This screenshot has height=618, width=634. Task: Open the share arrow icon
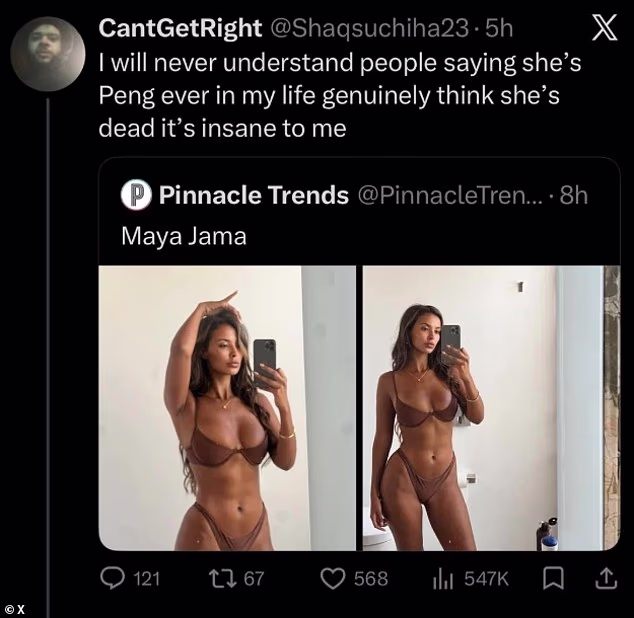pos(605,577)
